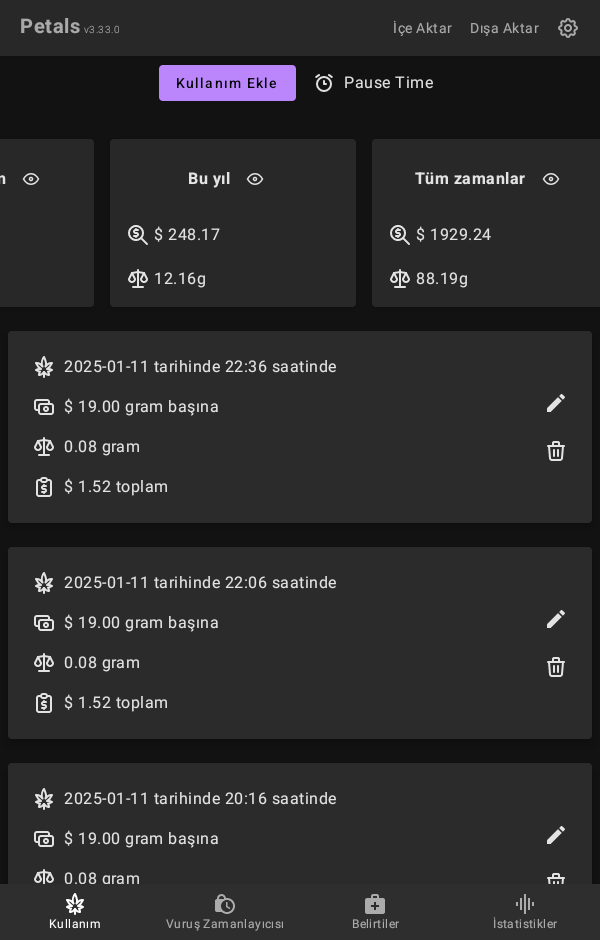Image resolution: width=600 pixels, height=940 pixels.
Task: Delete the 22:36 usage entry
Action: pos(556,451)
